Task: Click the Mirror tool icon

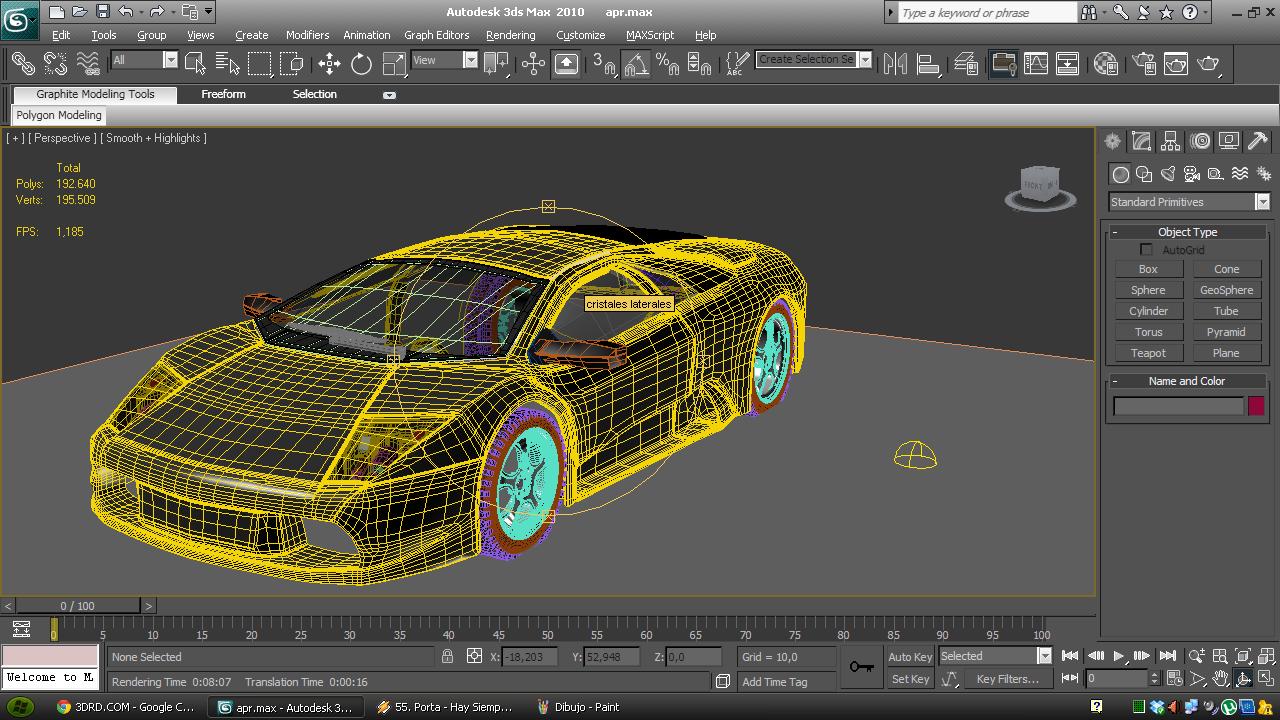Action: click(x=895, y=64)
